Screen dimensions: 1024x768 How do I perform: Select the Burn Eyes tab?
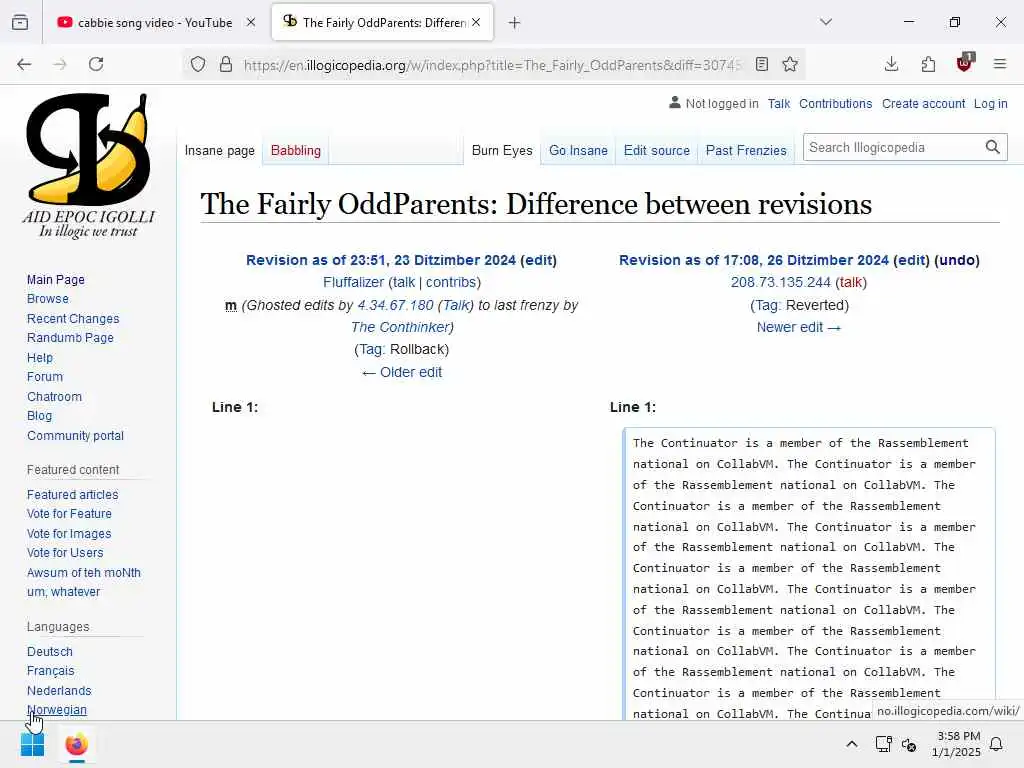(502, 150)
